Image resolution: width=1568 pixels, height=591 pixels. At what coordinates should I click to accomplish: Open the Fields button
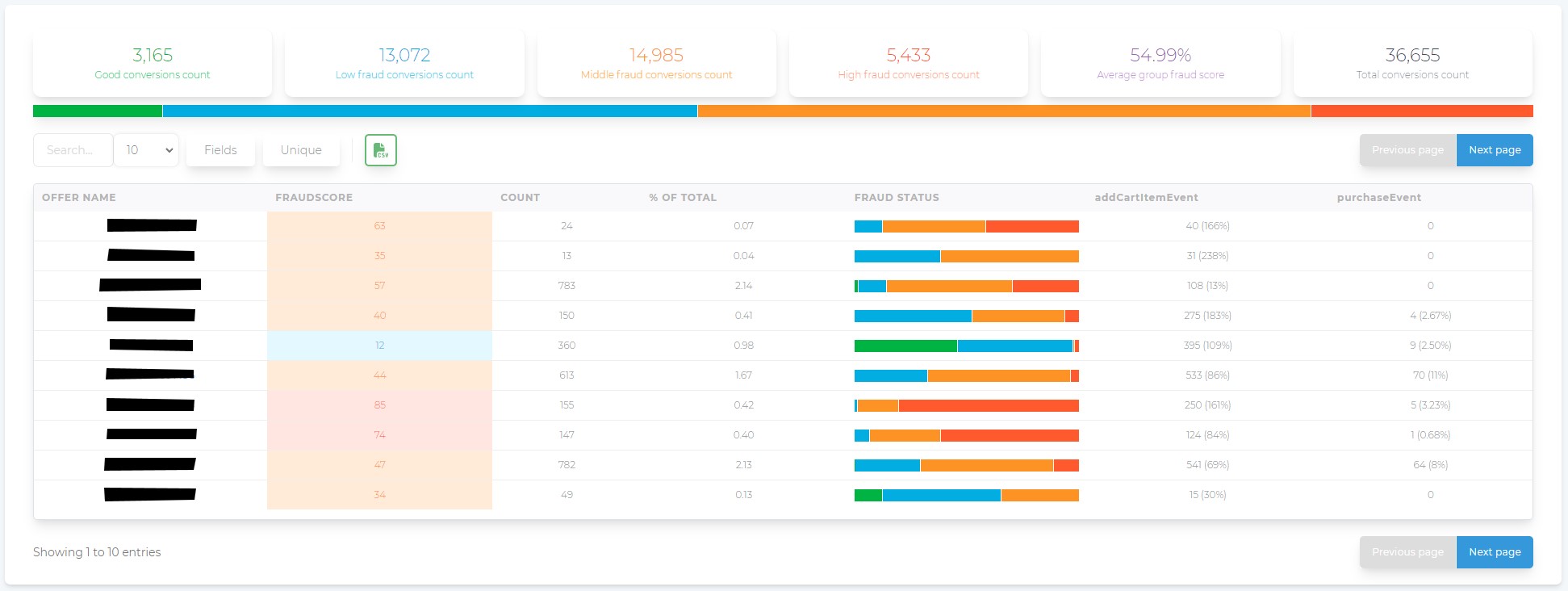pos(220,150)
